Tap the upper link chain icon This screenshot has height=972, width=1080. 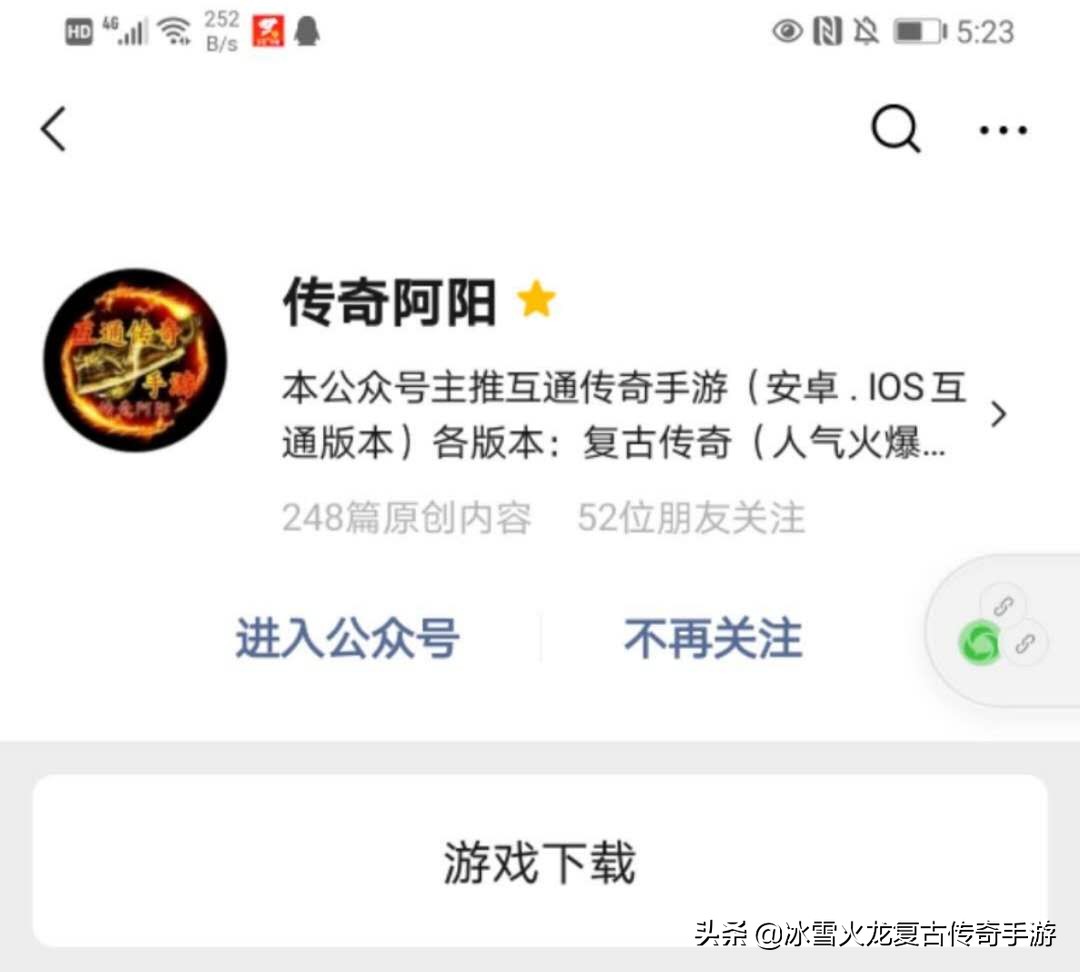(x=1003, y=606)
